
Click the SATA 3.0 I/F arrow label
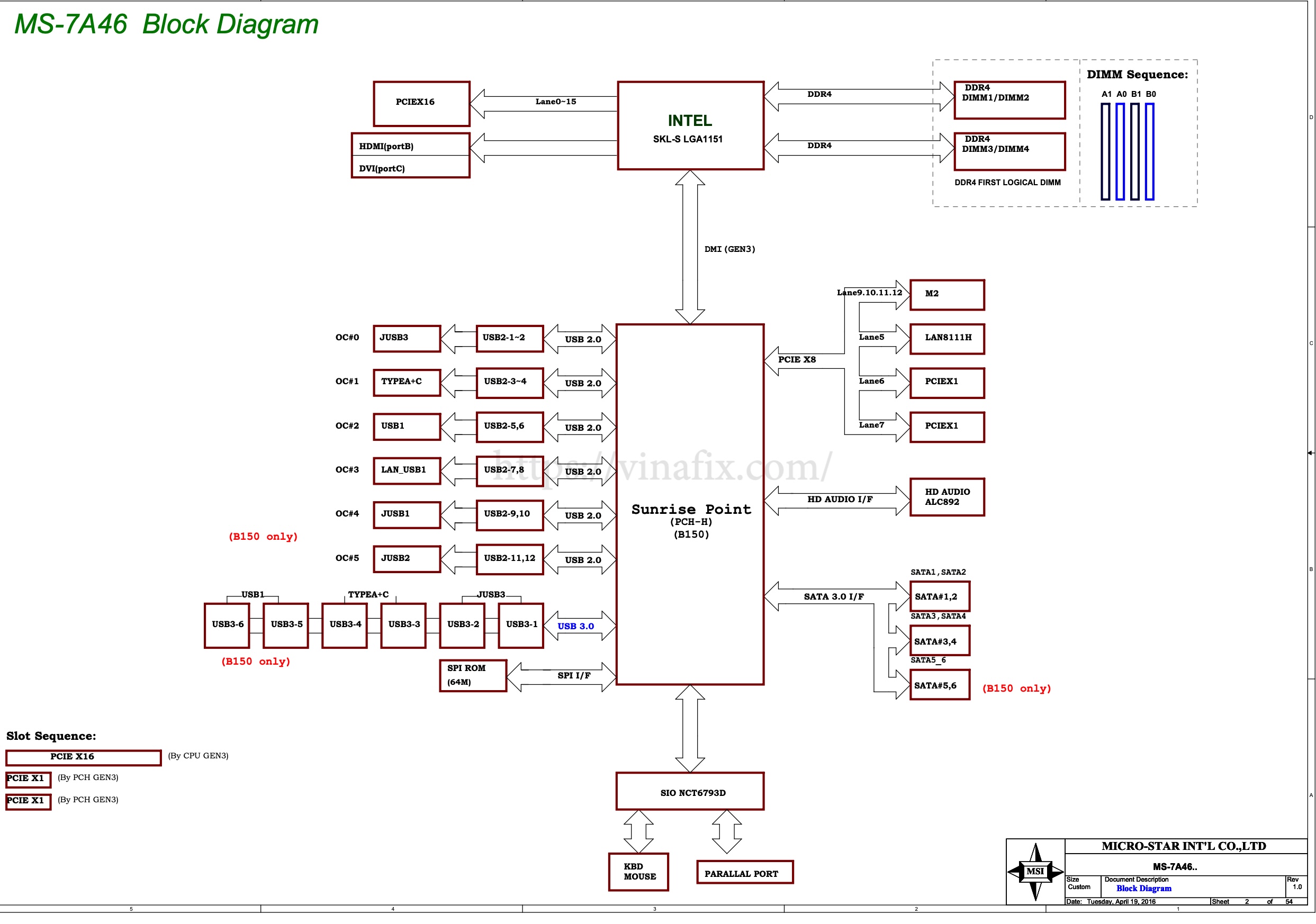click(x=833, y=597)
